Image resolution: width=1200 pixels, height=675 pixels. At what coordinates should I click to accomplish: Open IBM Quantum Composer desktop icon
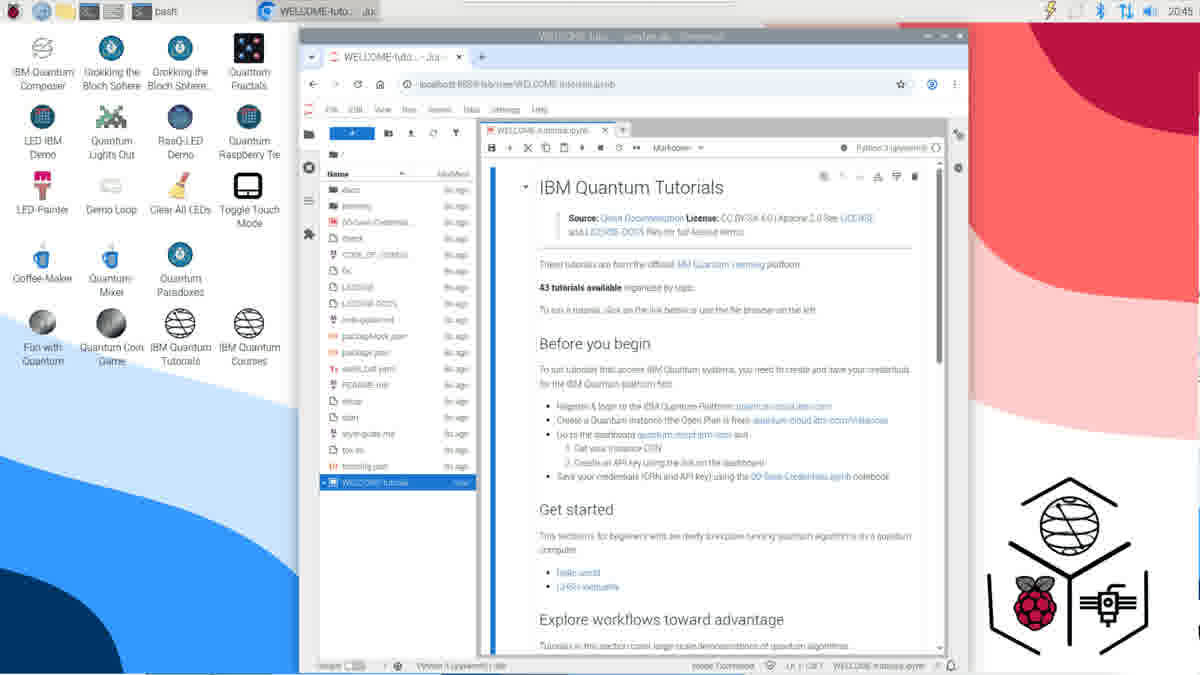coord(43,63)
